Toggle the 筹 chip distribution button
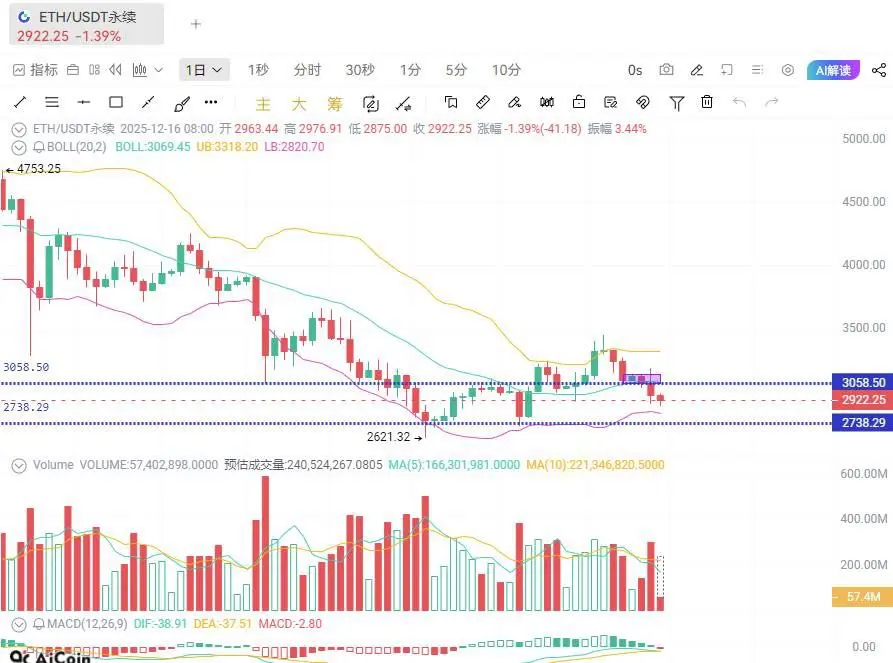 coord(334,104)
